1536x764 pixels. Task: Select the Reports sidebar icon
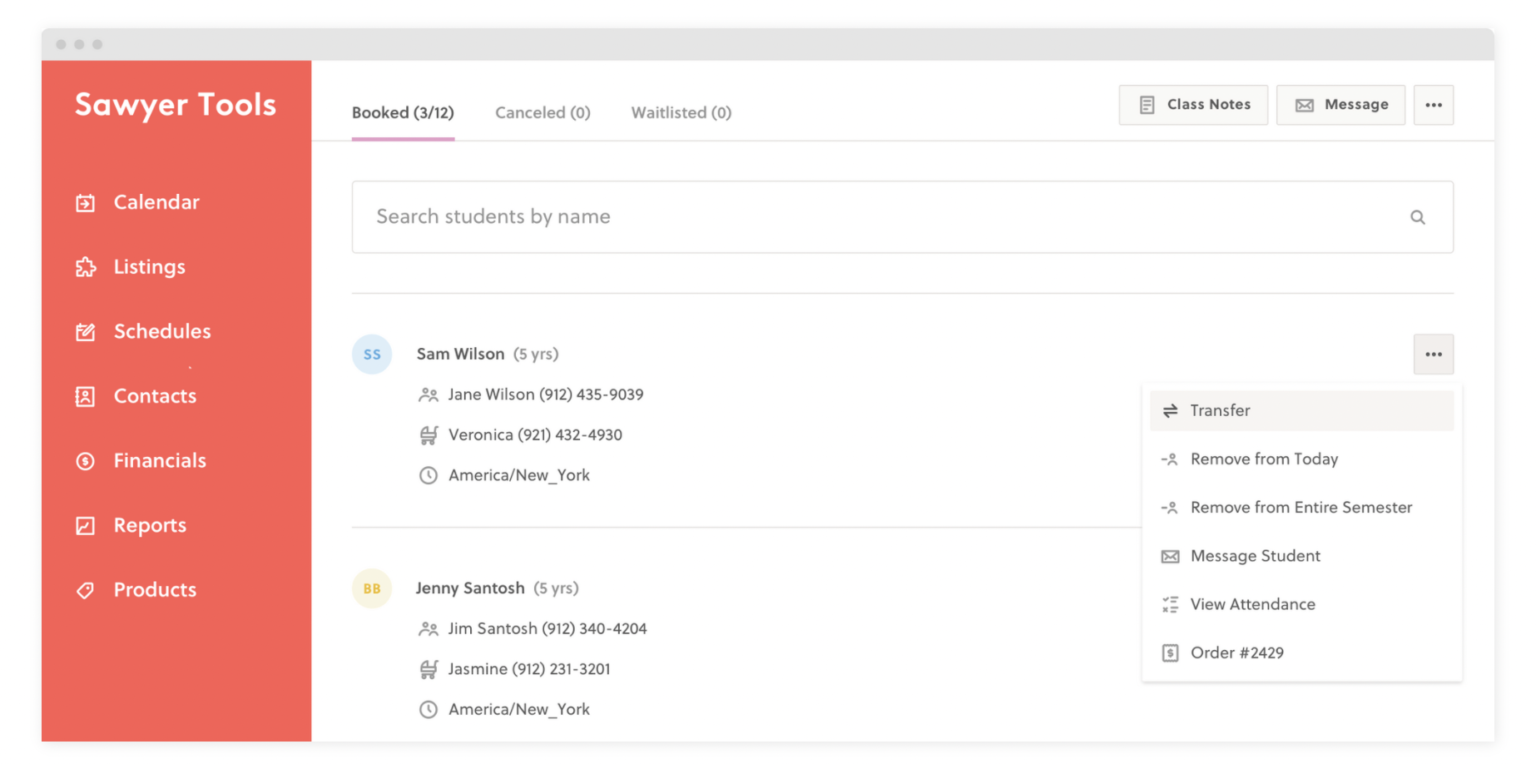pyautogui.click(x=85, y=525)
